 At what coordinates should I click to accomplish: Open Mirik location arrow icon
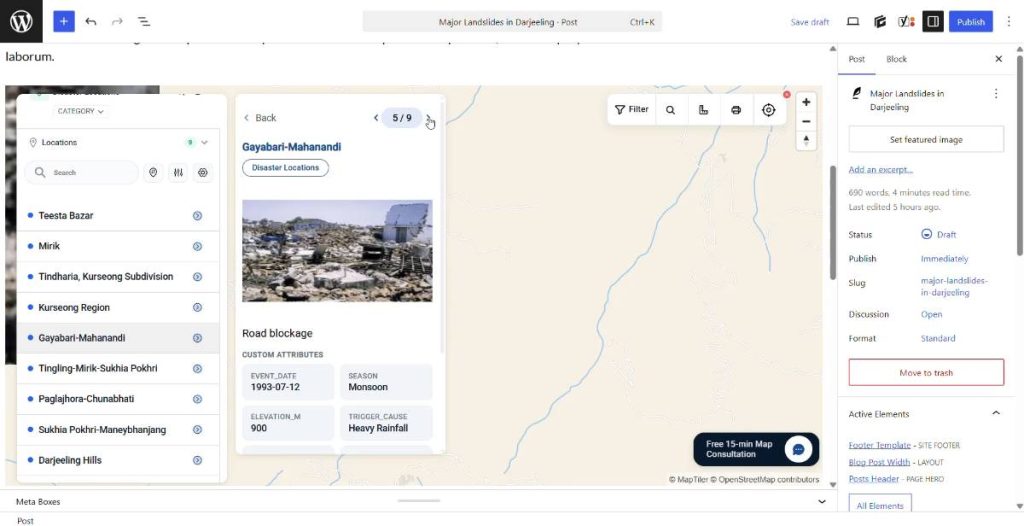pyautogui.click(x=197, y=246)
